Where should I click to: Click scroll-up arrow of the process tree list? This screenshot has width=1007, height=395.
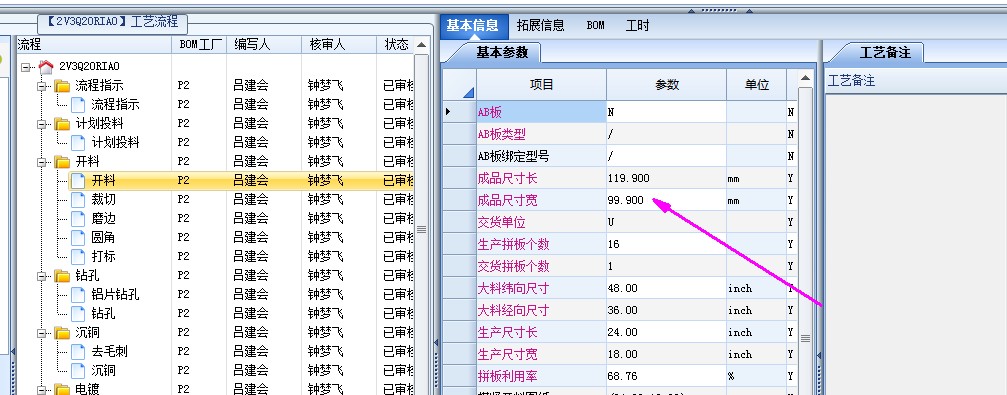(x=421, y=45)
